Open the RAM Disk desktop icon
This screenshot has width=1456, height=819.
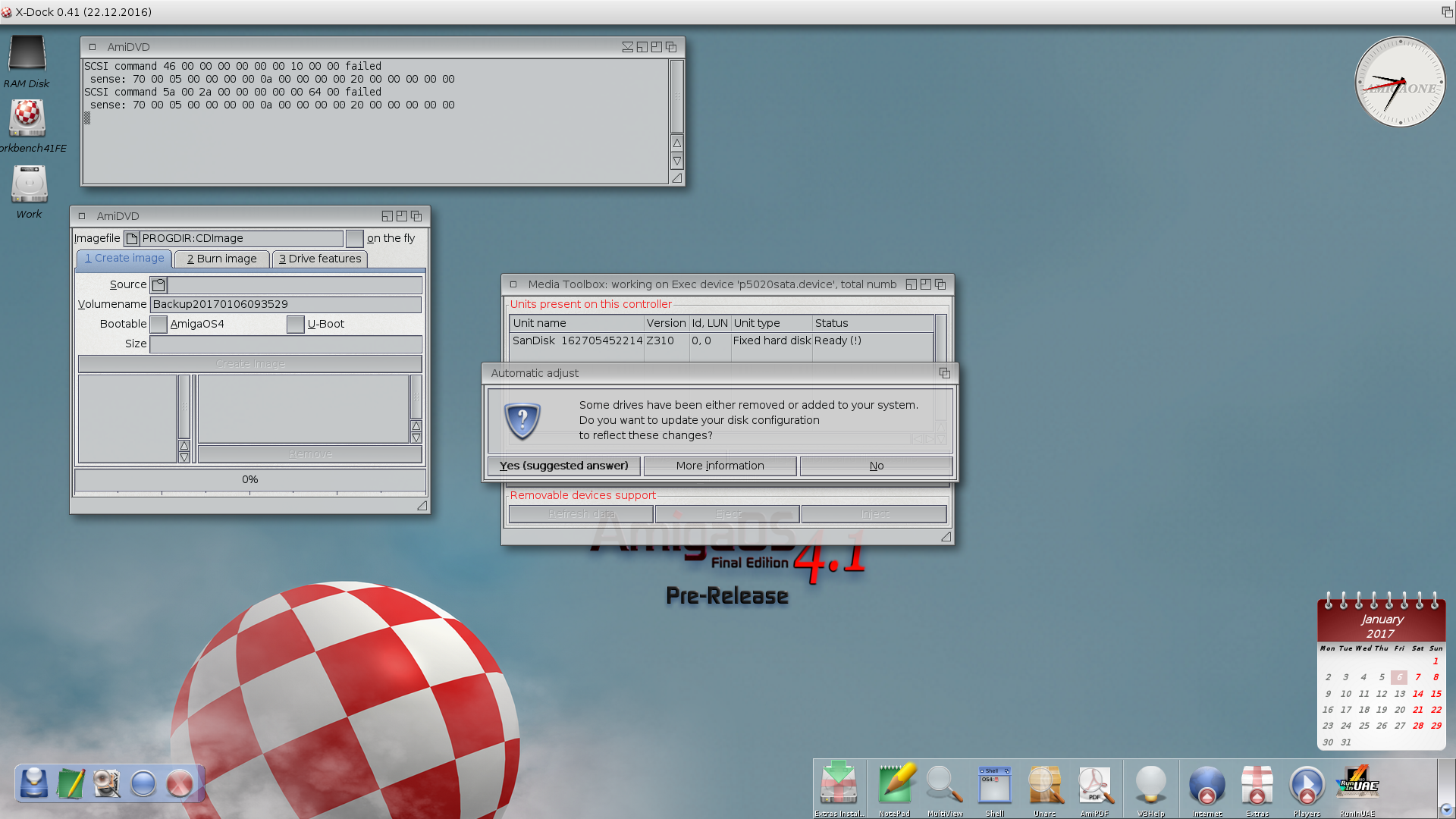[x=27, y=55]
